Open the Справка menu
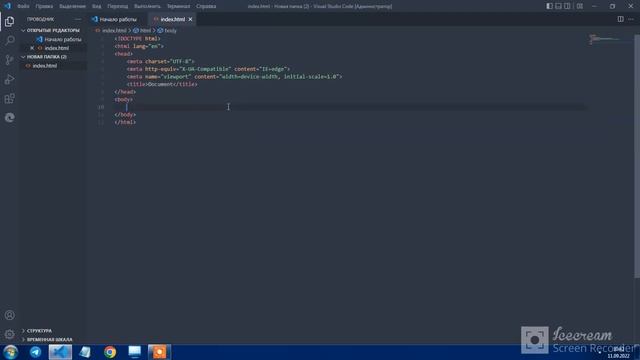This screenshot has height=360, width=640. coord(206,6)
